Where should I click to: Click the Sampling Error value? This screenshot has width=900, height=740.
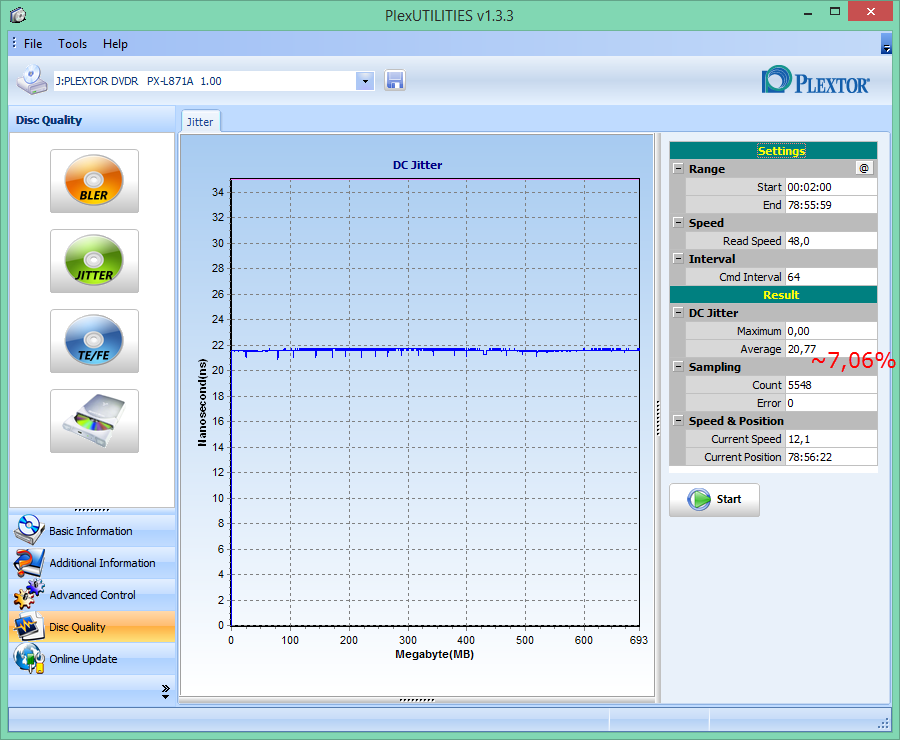click(x=831, y=403)
